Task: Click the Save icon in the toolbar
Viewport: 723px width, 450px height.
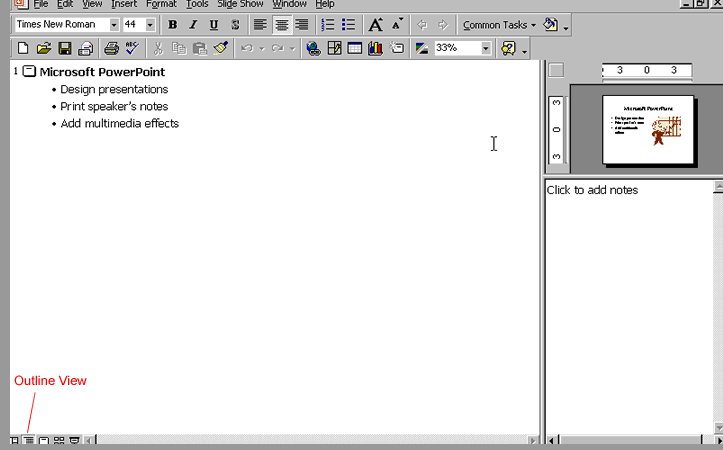Action: (64, 48)
